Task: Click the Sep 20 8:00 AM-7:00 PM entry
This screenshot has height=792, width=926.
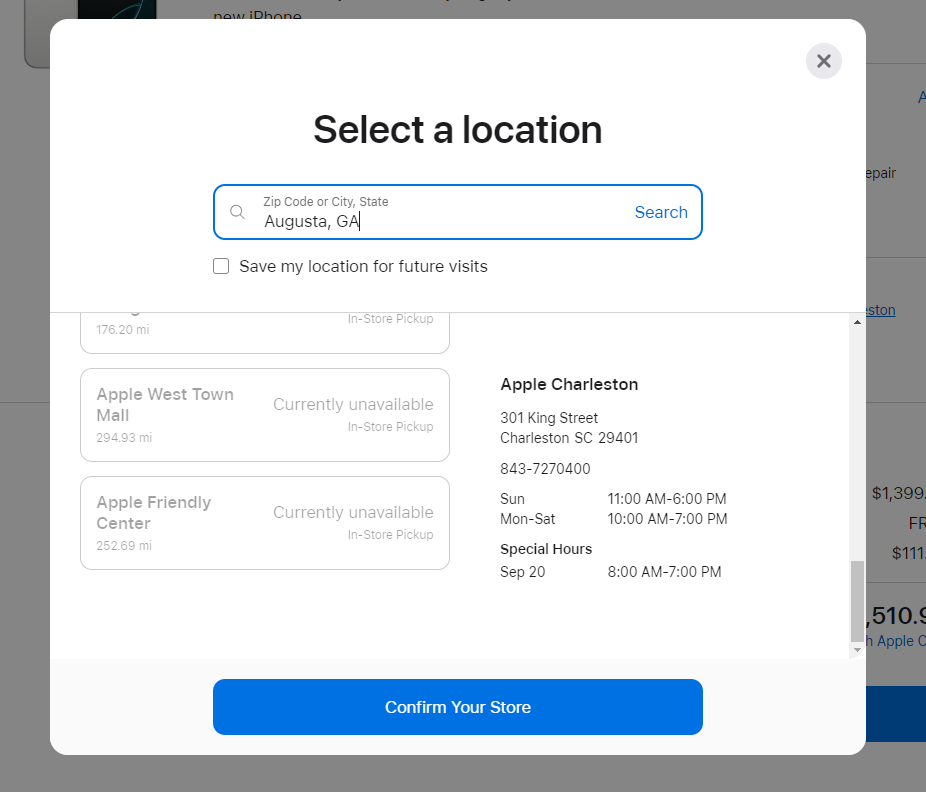Action: pos(611,572)
